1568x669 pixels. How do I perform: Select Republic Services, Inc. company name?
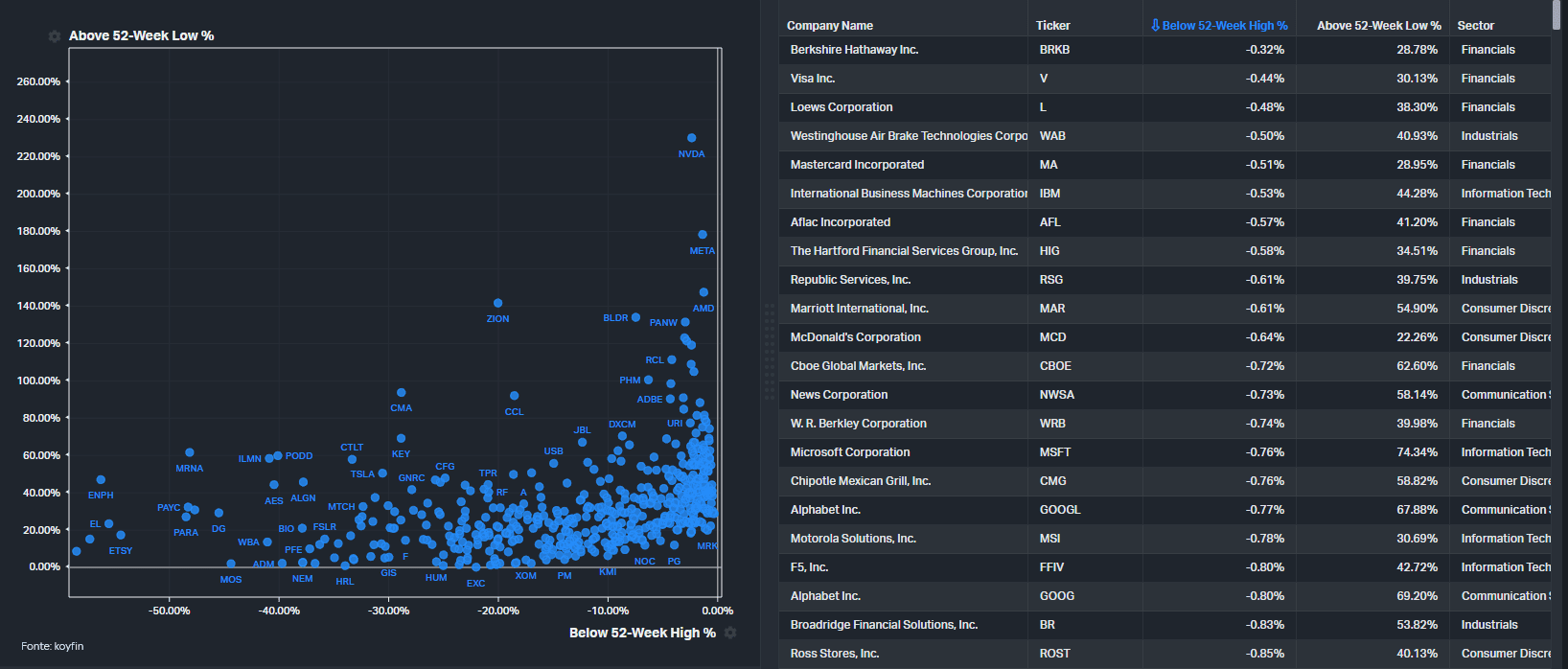tap(851, 280)
